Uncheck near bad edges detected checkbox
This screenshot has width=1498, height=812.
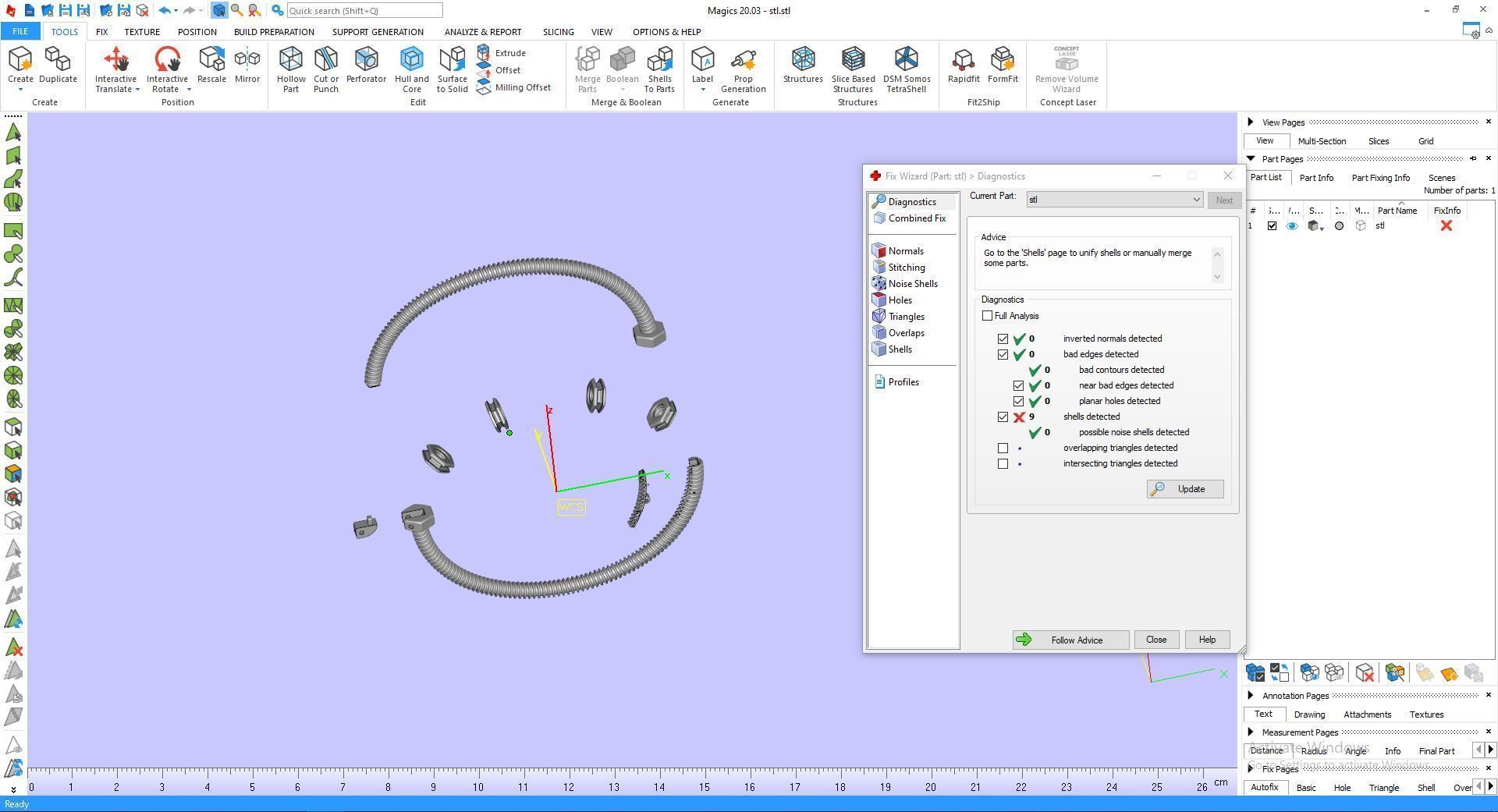[1019, 385]
